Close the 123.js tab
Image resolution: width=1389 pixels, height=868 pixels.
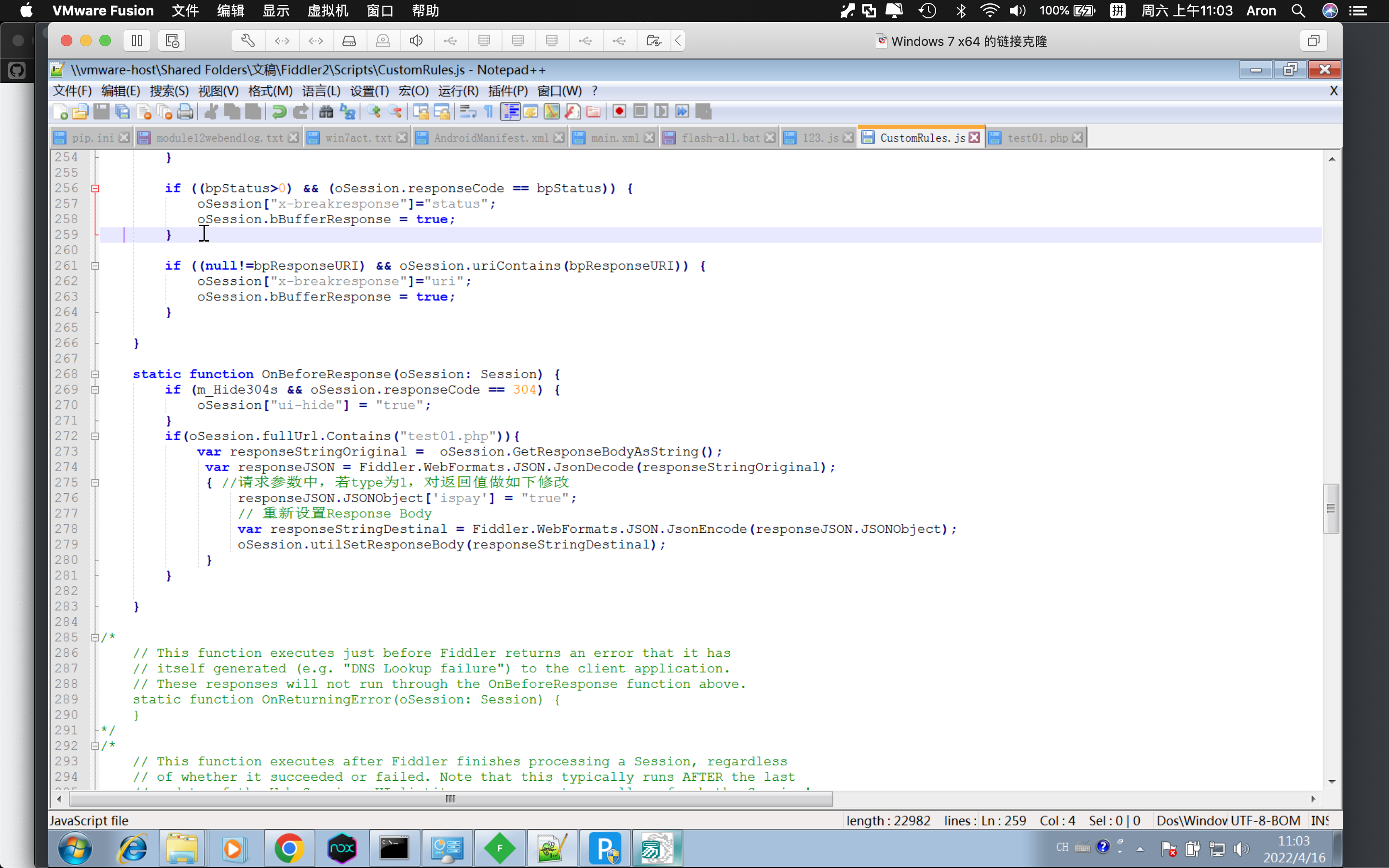coord(848,137)
